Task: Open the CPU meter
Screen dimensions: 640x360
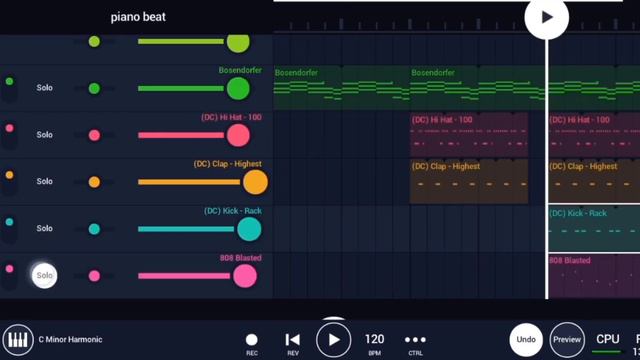Action: [x=607, y=342]
